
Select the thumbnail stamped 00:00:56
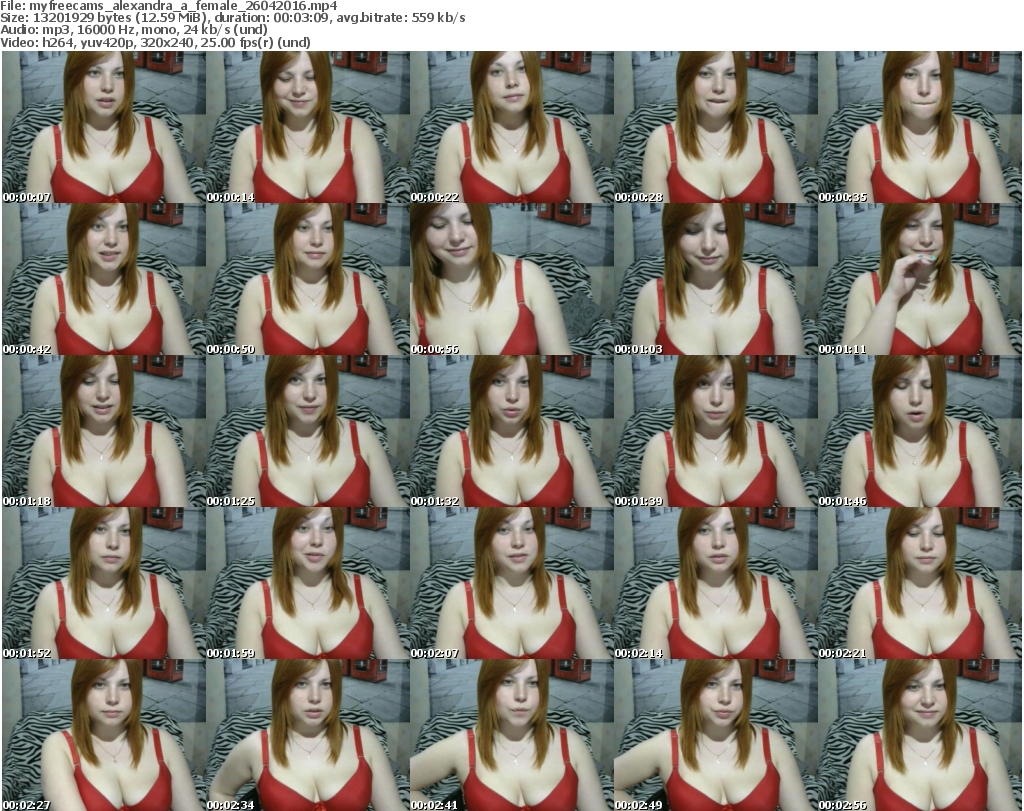tap(512, 279)
